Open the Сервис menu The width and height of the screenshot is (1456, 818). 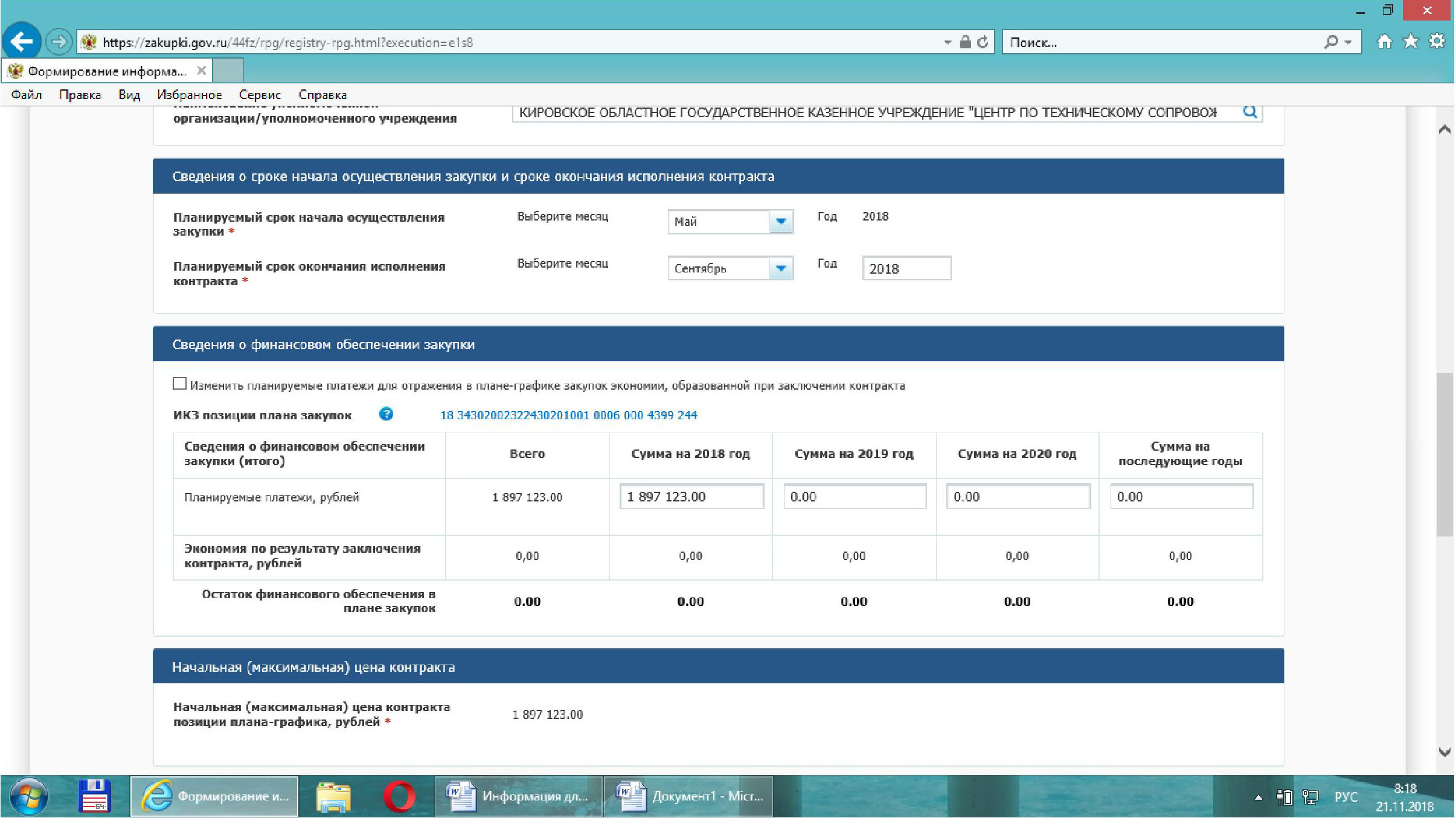click(260, 95)
